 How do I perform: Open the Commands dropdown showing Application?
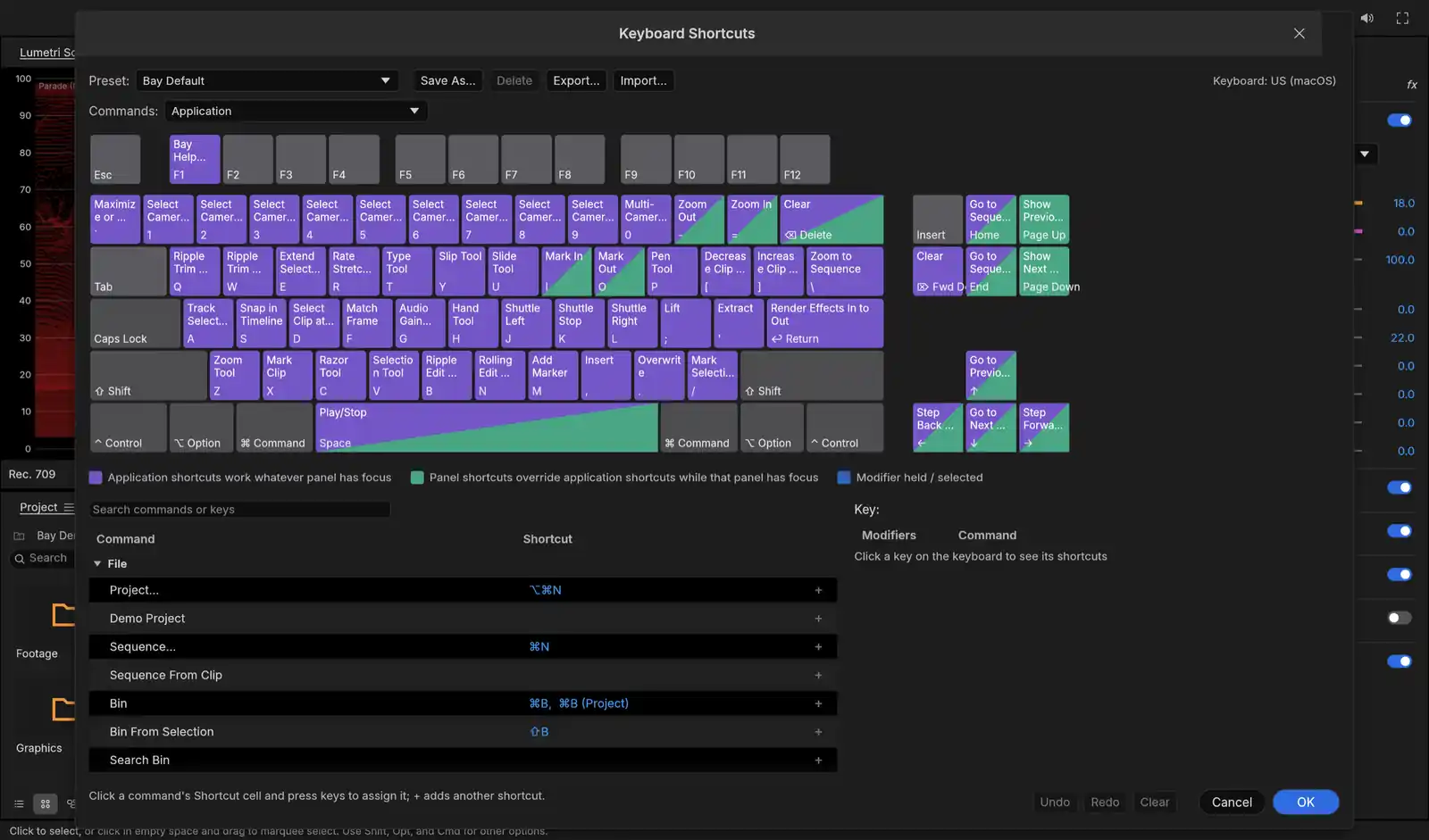296,111
